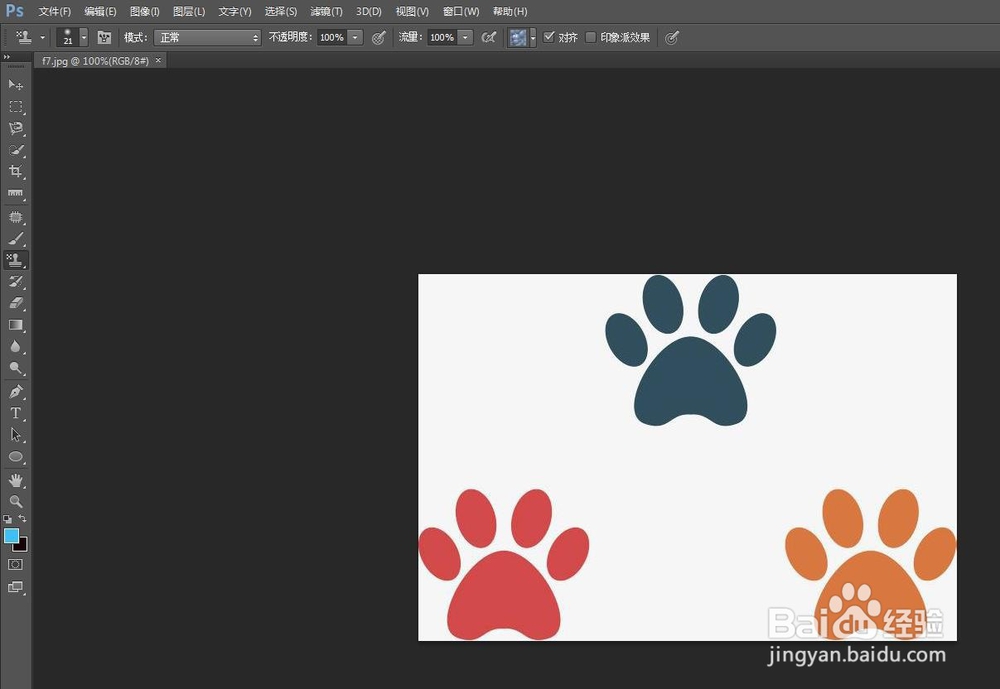Select the Rectangular Marquee tool
Image resolution: width=1000 pixels, height=689 pixels.
pos(15,107)
